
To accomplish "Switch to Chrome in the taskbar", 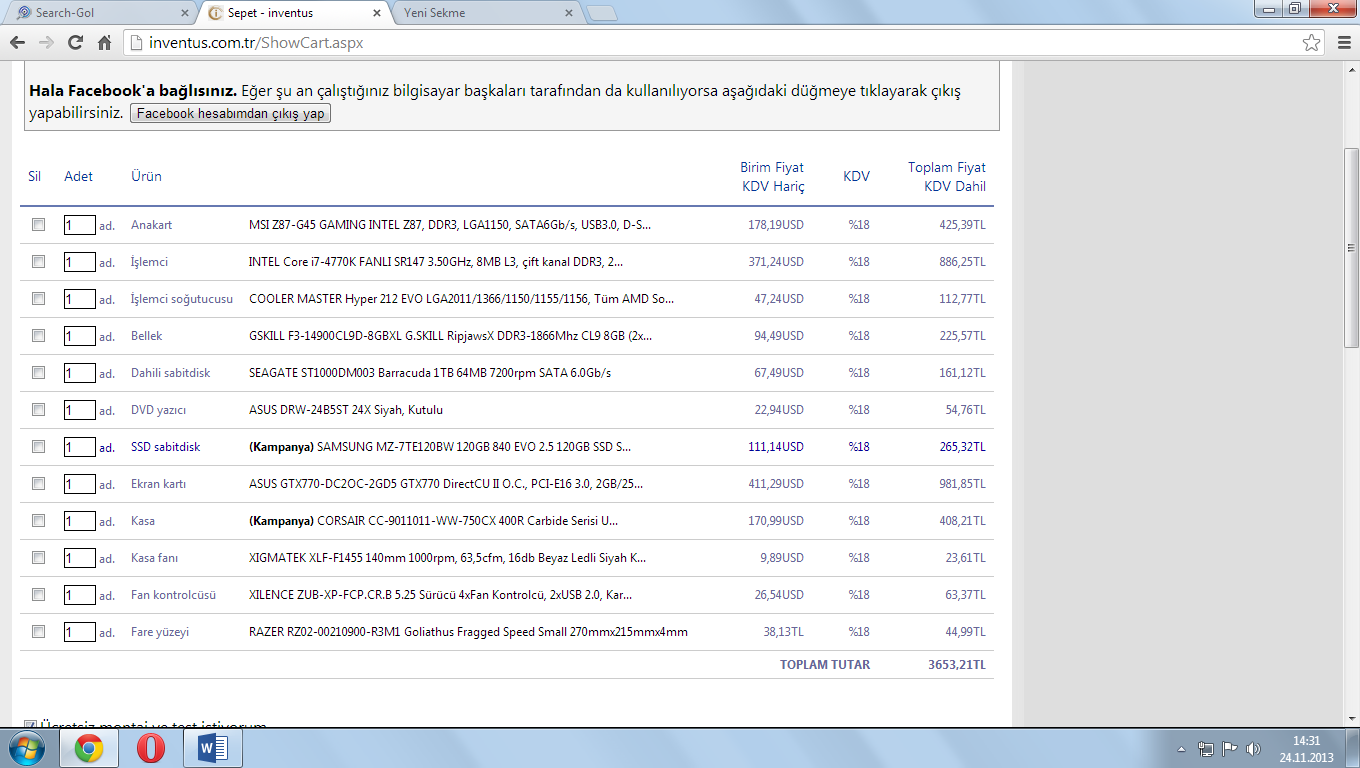I will click(89, 748).
